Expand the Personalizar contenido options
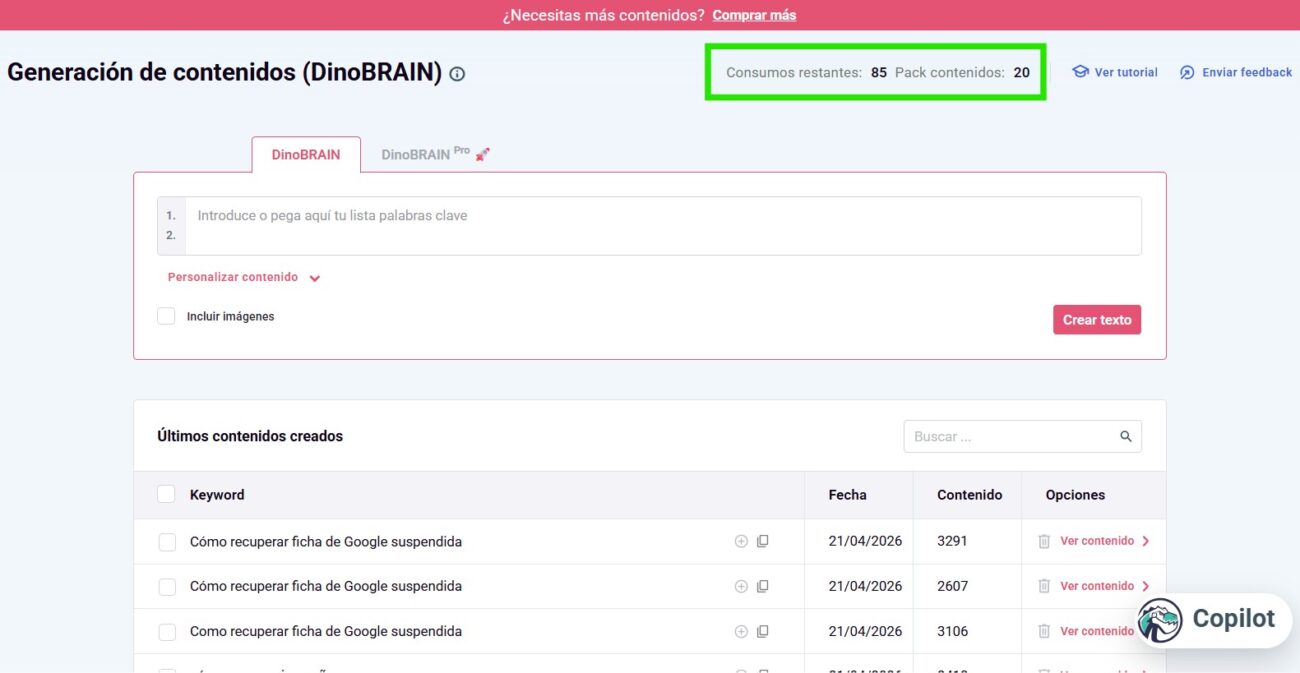Viewport: 1300px width, 673px height. [x=243, y=277]
